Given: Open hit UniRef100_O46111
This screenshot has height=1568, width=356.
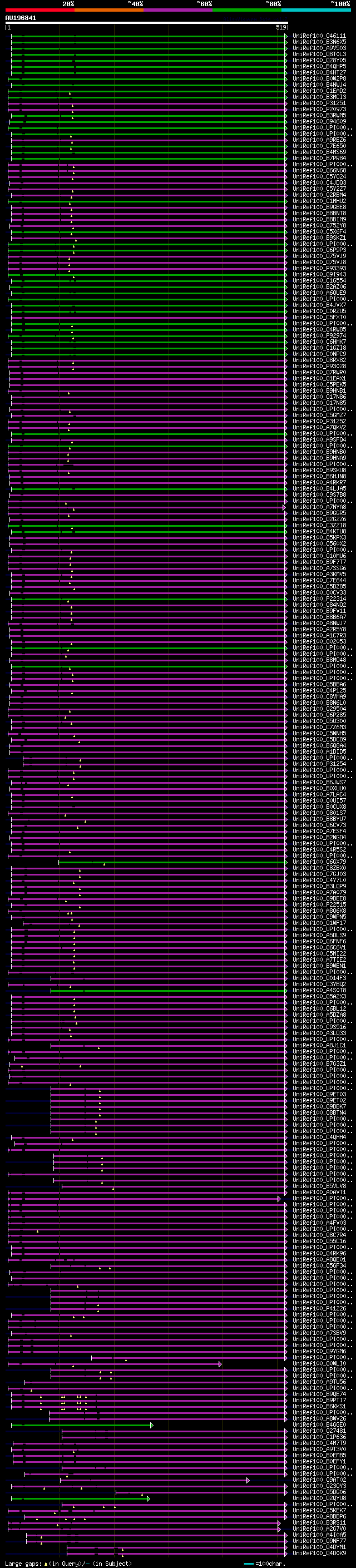Looking at the screenshot, I should click(x=319, y=36).
